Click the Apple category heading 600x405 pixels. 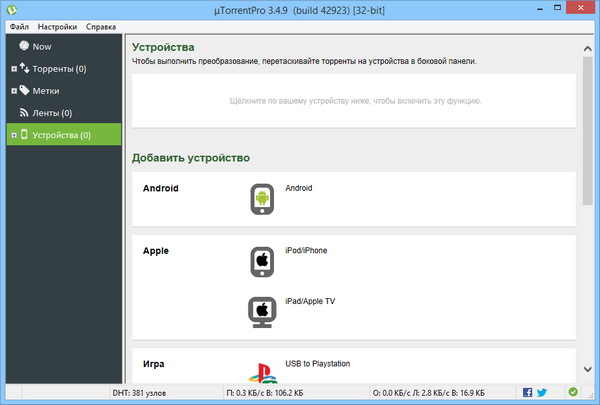pos(156,251)
